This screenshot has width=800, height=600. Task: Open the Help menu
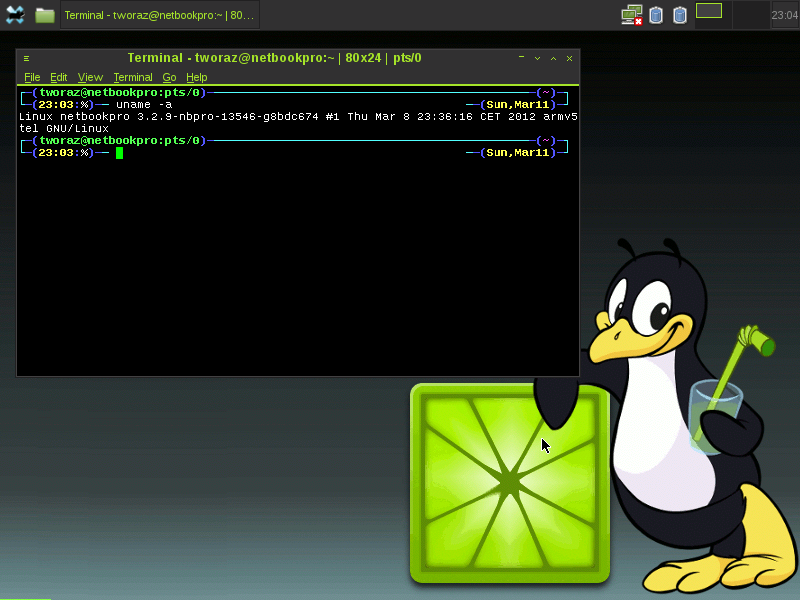[x=196, y=78]
